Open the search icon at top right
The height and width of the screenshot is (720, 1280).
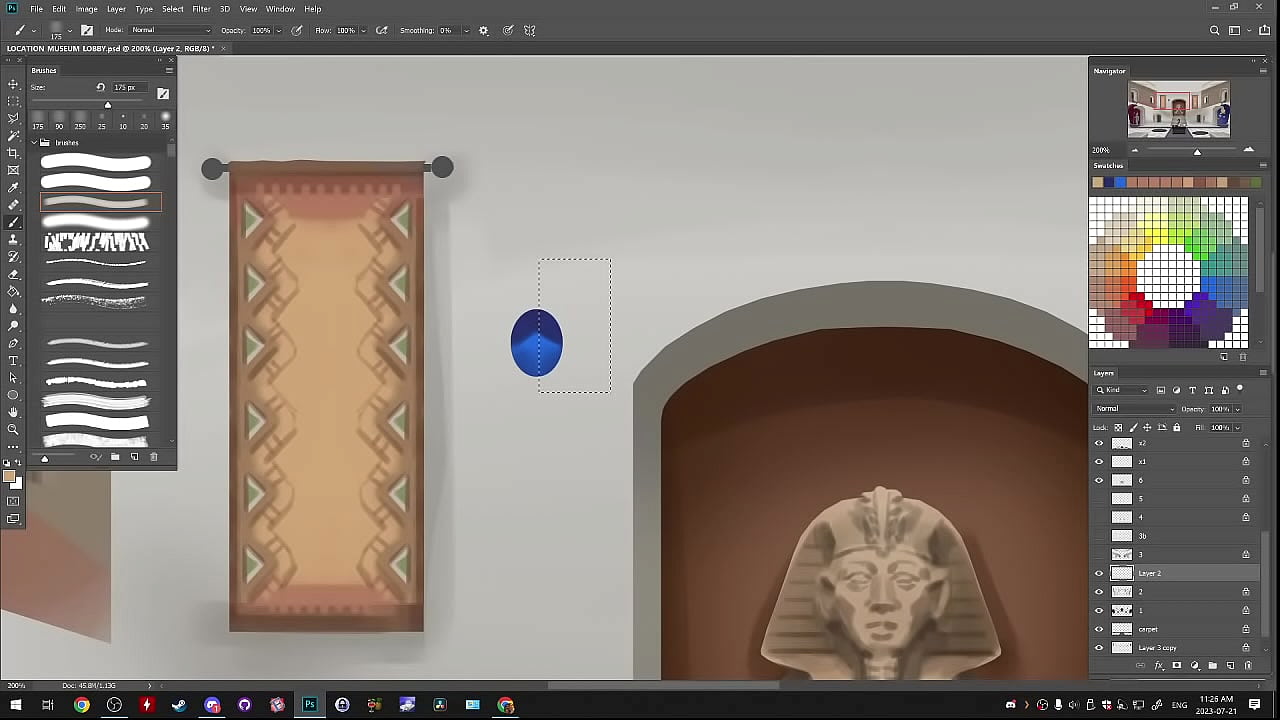click(x=1215, y=31)
